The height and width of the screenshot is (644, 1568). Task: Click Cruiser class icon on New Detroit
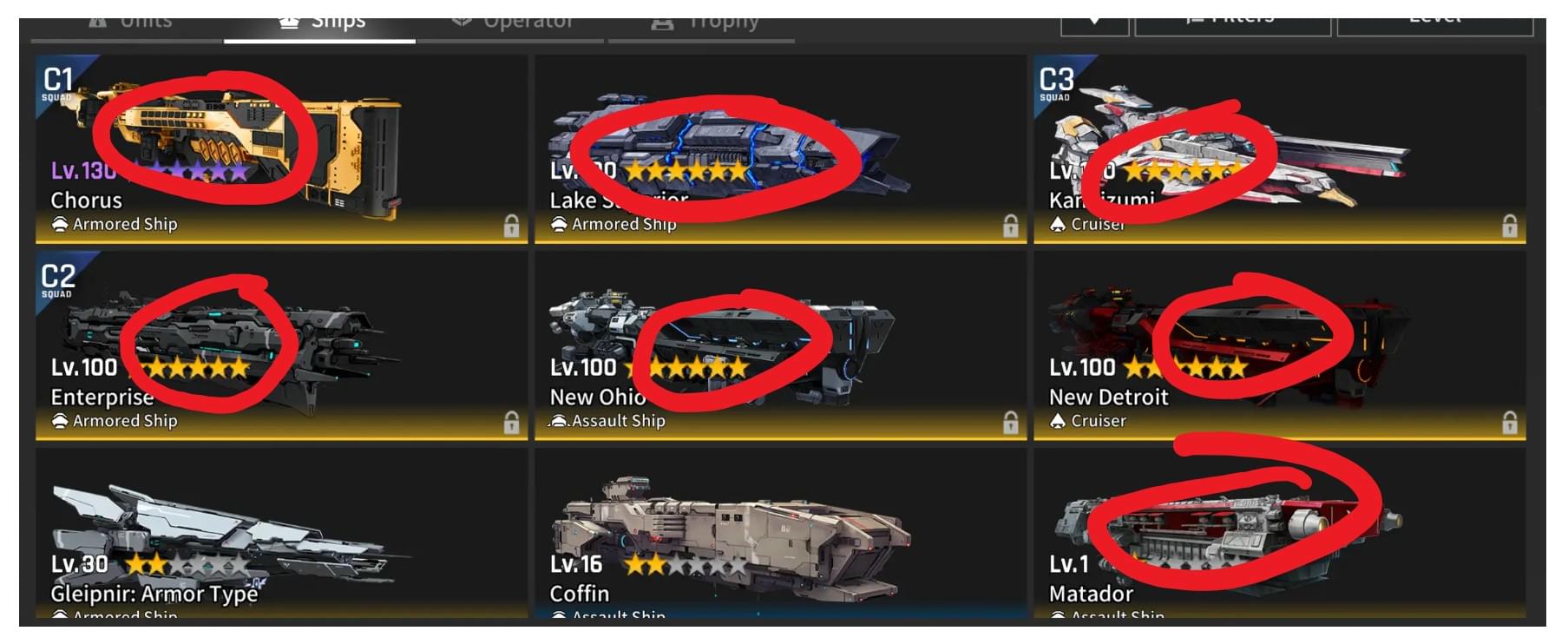coord(1058,421)
